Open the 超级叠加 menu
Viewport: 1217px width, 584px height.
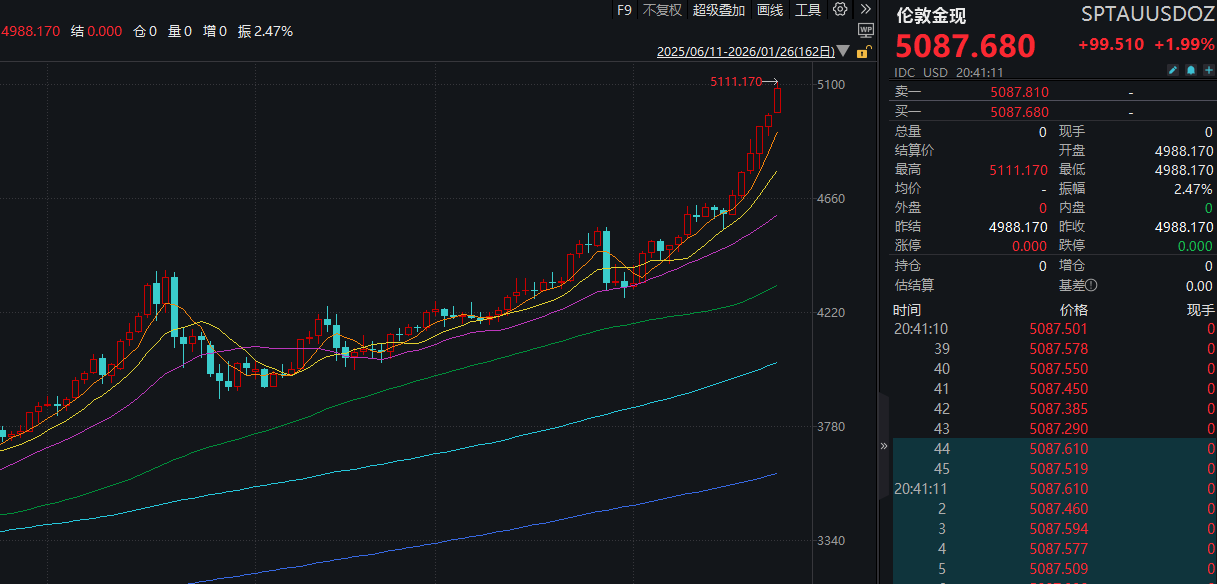click(x=719, y=10)
